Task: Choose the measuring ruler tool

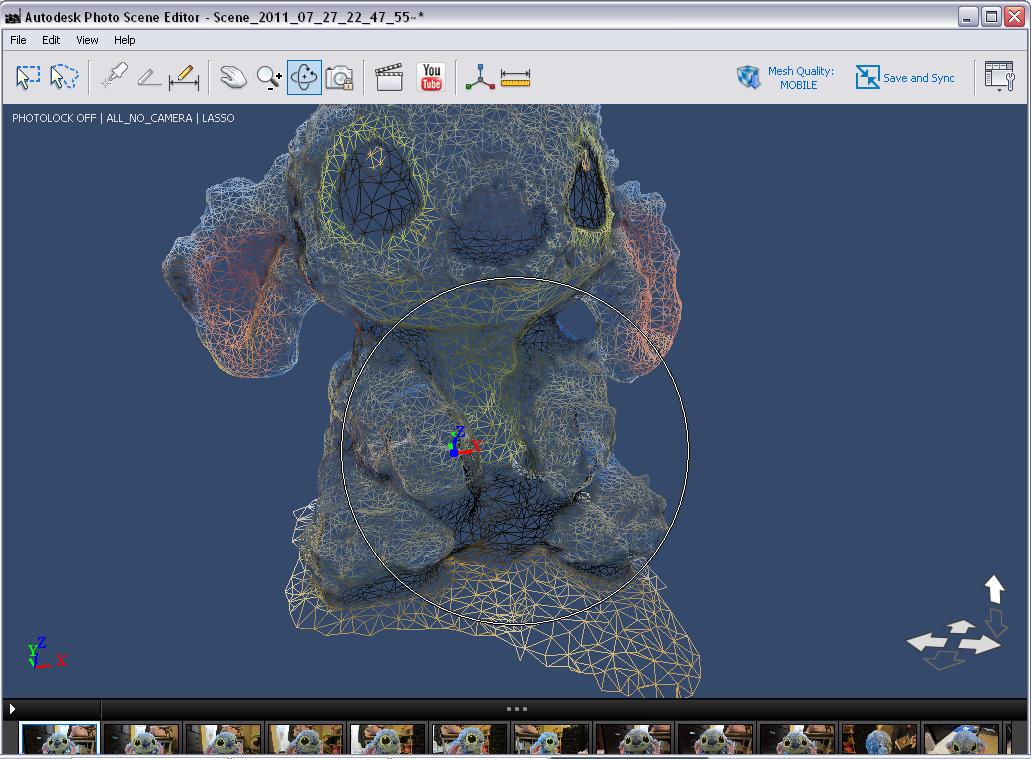Action: pyautogui.click(x=515, y=77)
